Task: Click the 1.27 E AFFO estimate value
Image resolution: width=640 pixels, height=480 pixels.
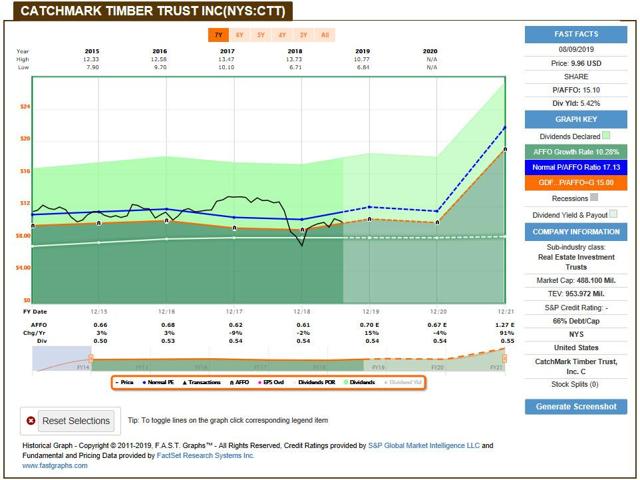Action: (505, 325)
